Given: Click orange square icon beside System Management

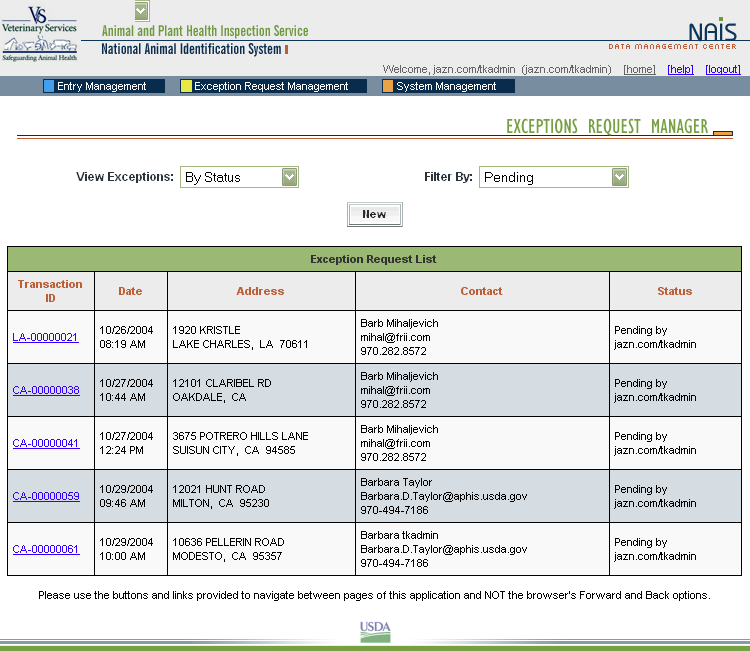Looking at the screenshot, I should [387, 86].
